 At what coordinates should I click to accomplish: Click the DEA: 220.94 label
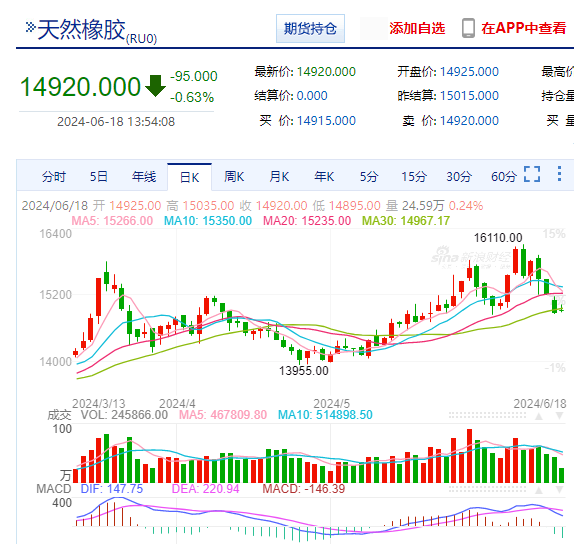(205, 489)
